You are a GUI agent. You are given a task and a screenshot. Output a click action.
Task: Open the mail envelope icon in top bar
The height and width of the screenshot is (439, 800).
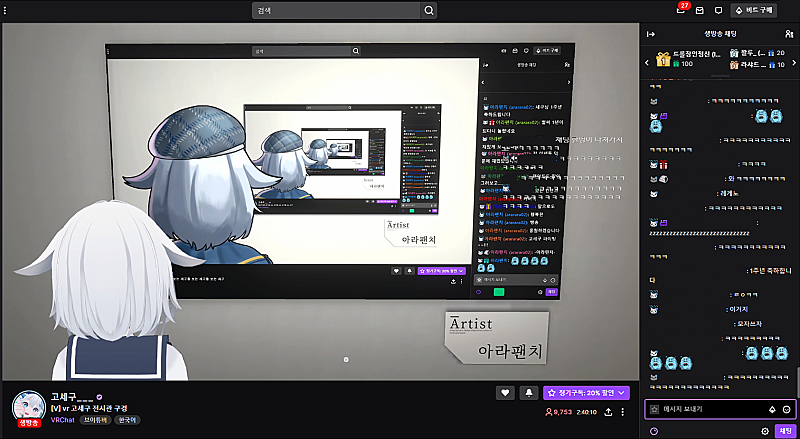701,11
